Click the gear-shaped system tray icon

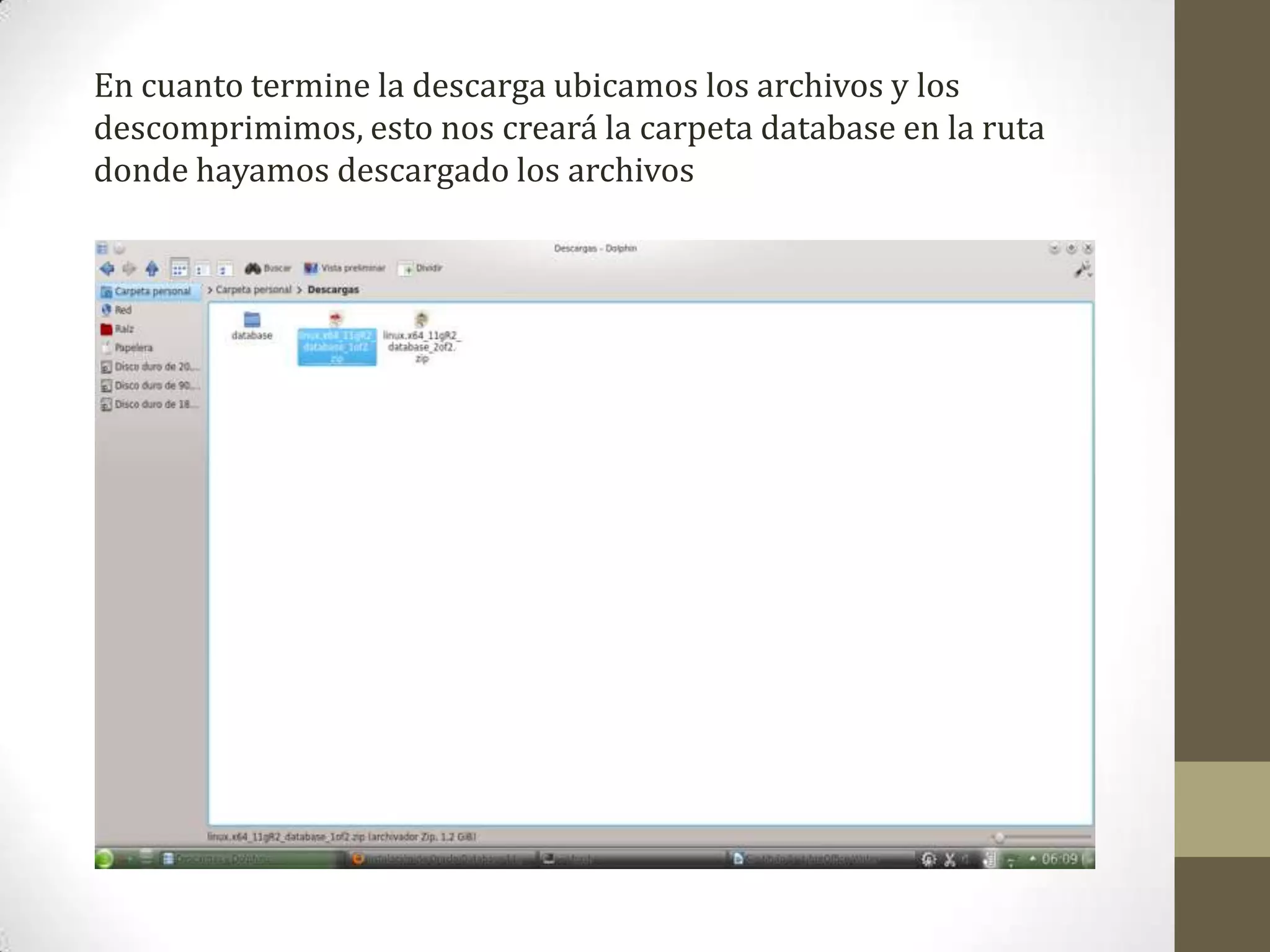pos(928,859)
